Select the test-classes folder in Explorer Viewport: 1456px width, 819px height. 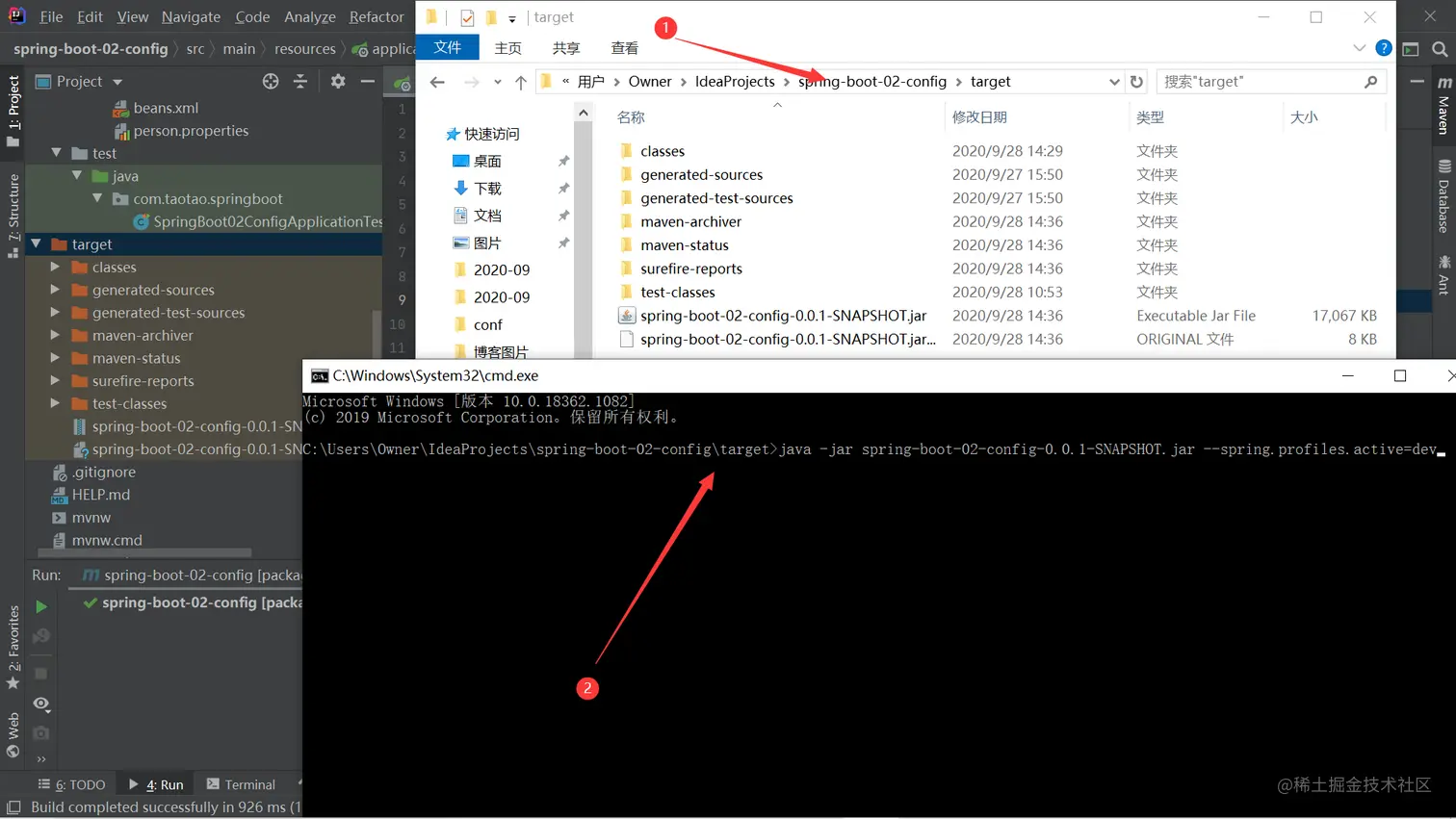tap(677, 293)
